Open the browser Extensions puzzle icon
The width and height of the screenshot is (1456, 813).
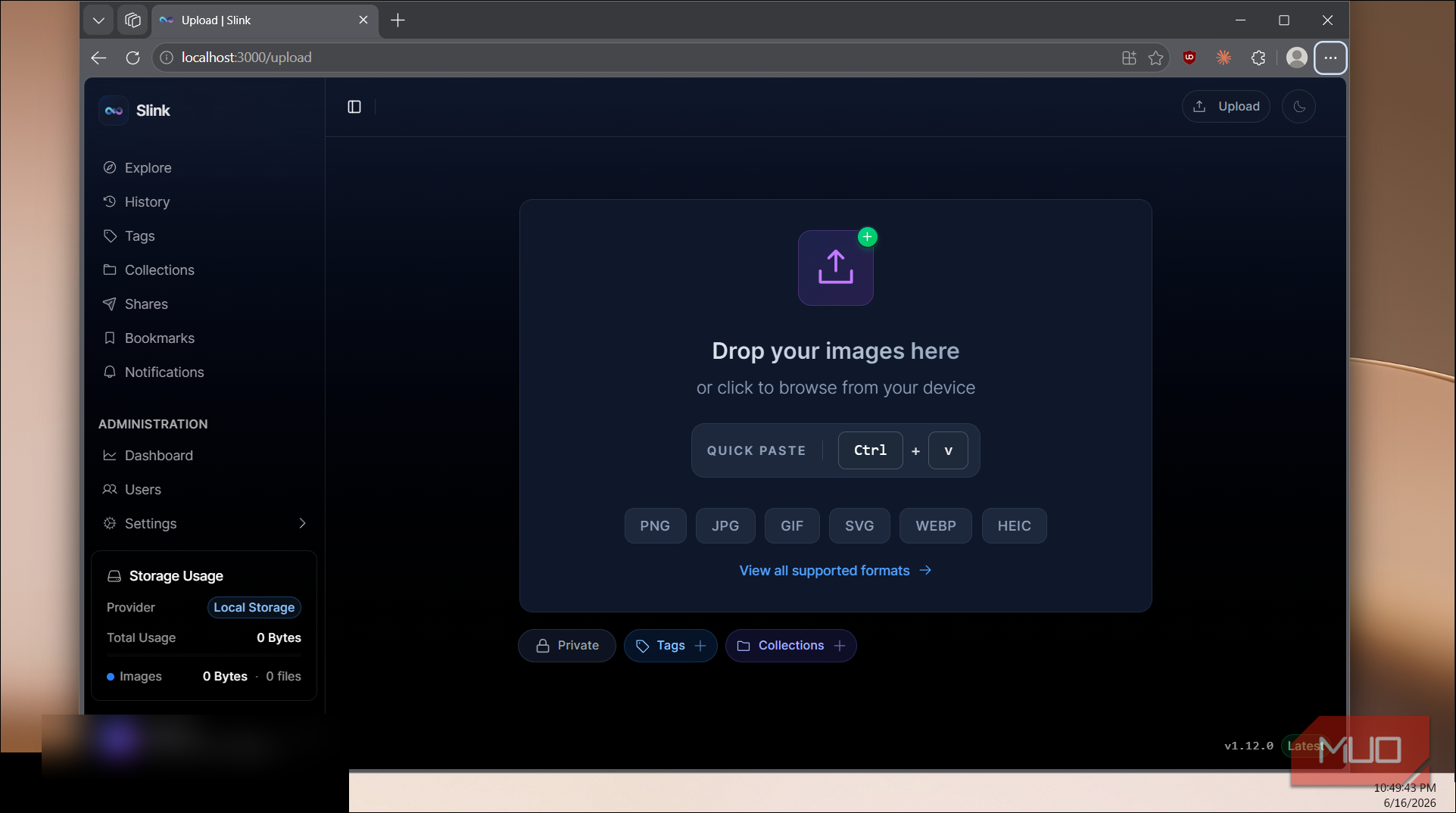[x=1258, y=58]
